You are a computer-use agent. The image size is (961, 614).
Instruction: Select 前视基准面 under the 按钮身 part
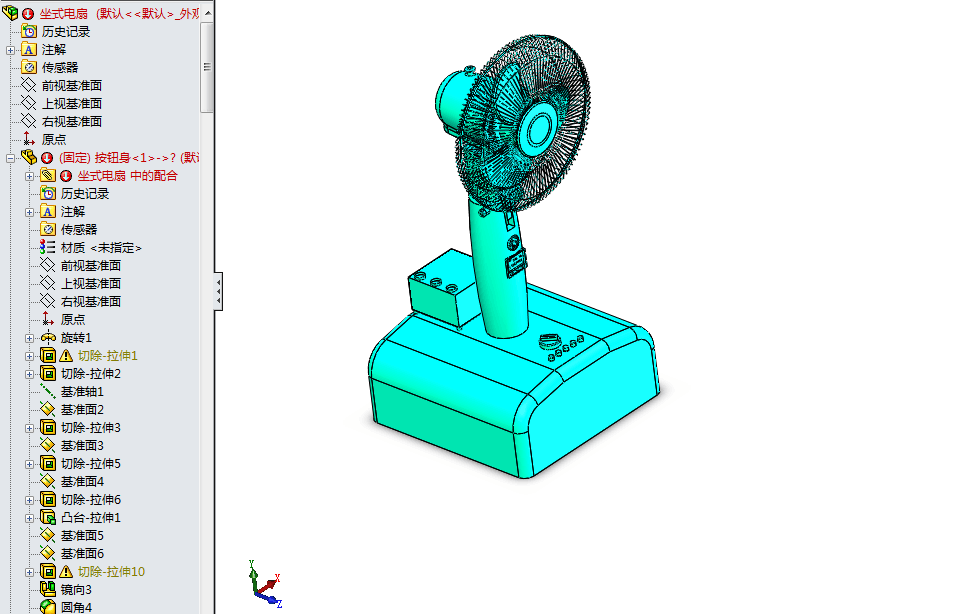pos(91,265)
